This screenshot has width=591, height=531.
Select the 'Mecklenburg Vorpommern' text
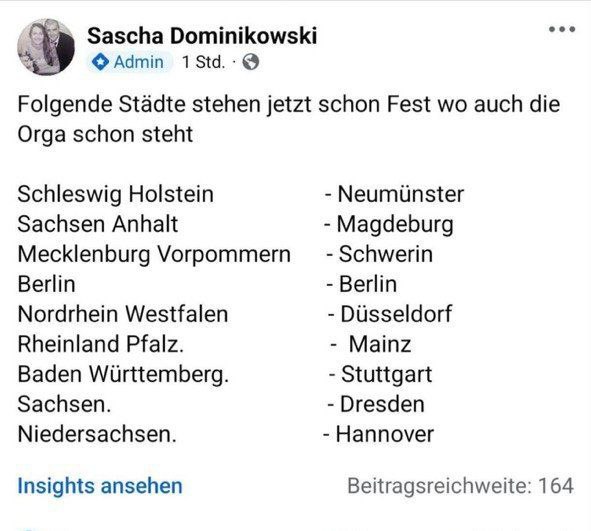154,254
